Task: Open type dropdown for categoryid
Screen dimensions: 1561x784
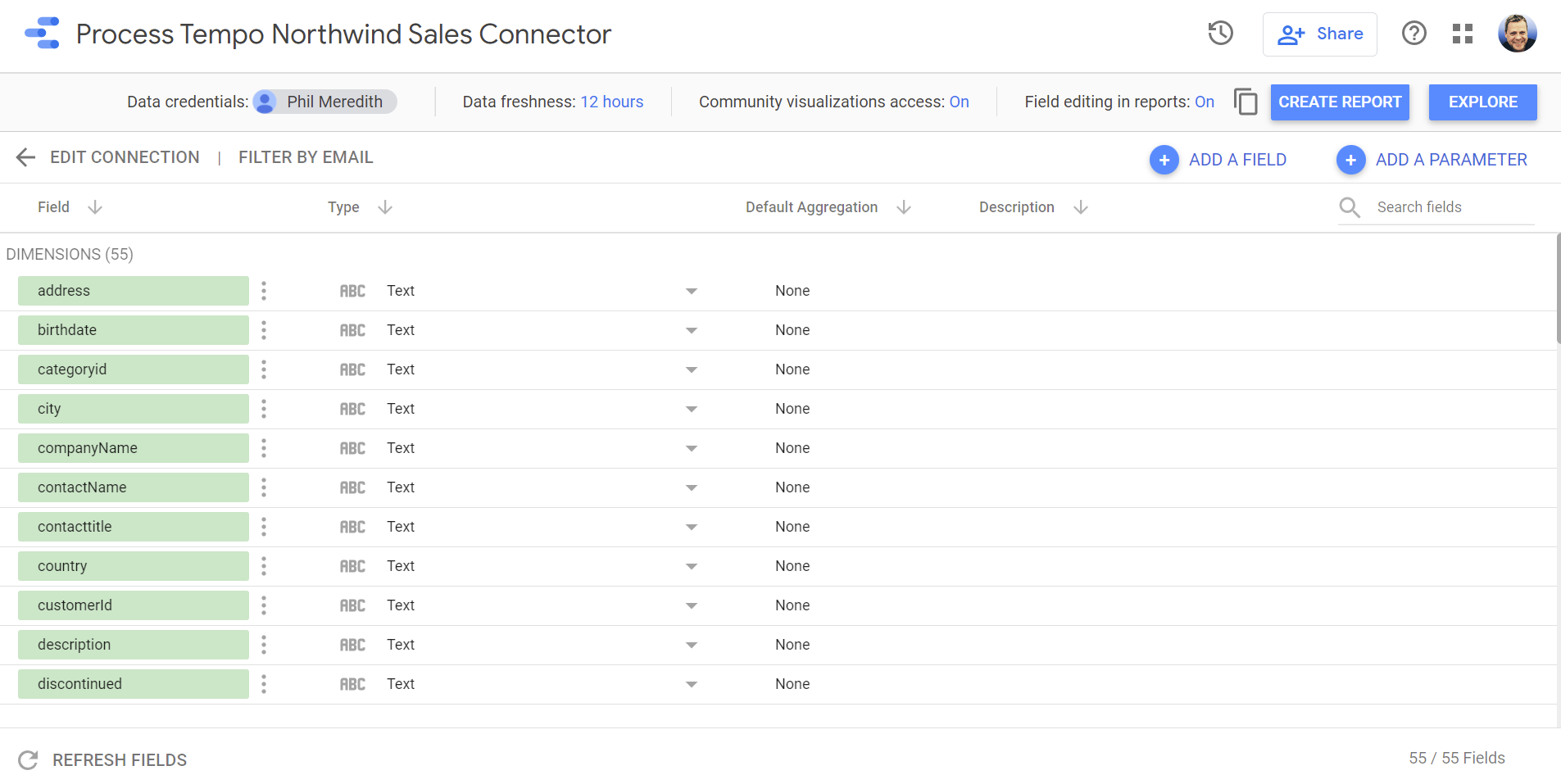Action: (x=692, y=370)
